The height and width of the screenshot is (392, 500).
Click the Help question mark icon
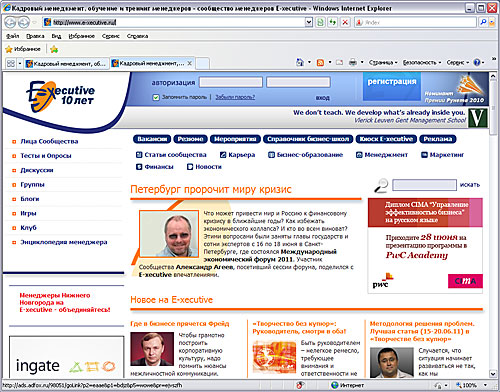[477, 62]
